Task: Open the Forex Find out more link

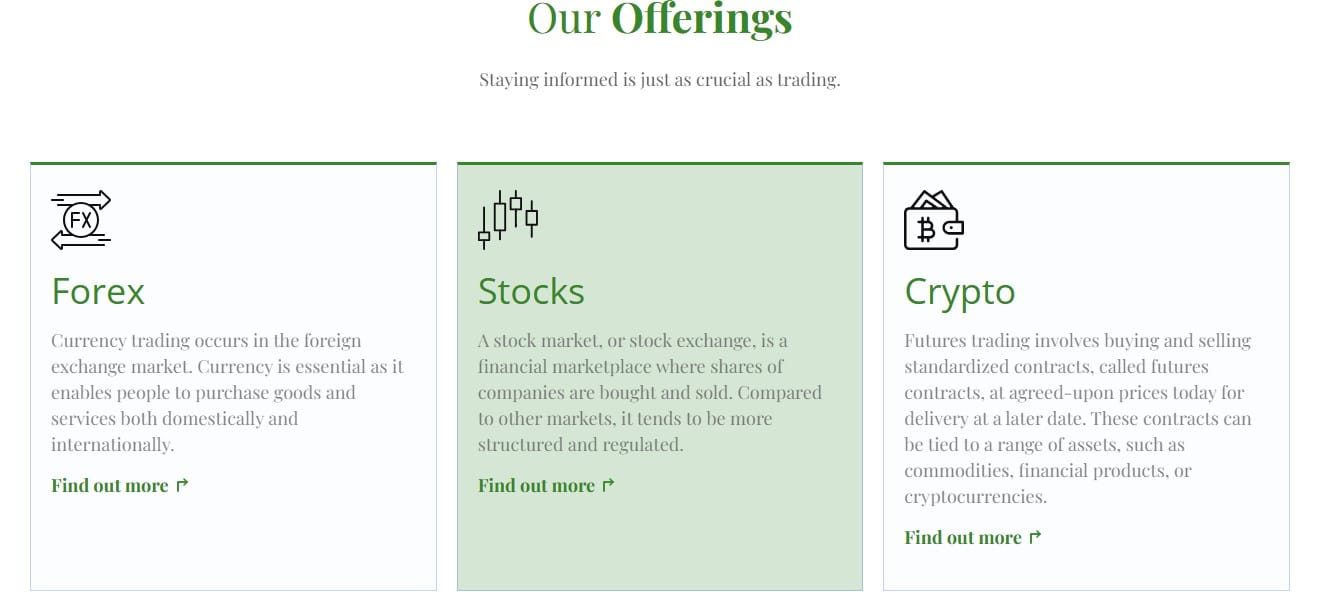Action: pyautogui.click(x=110, y=485)
